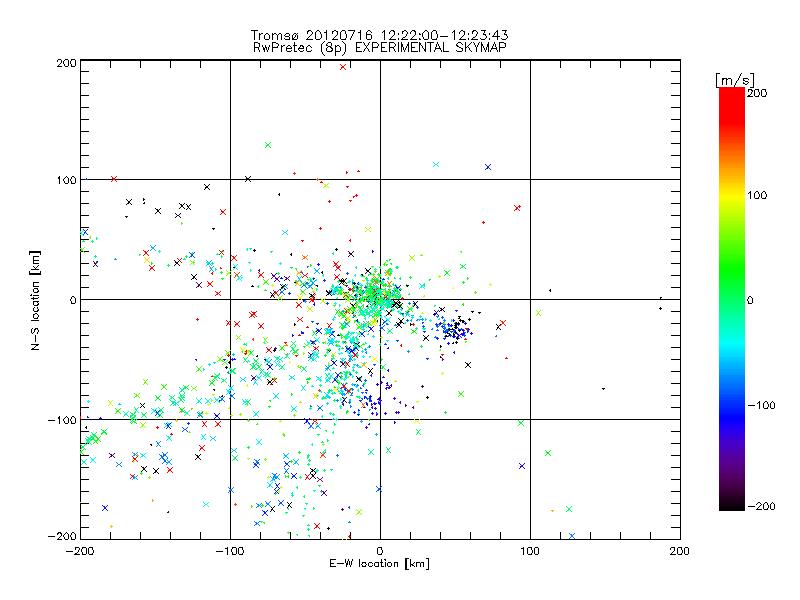Click the red X marker on the 100 km line at far left
This screenshot has height=600, width=800.
pyautogui.click(x=114, y=179)
